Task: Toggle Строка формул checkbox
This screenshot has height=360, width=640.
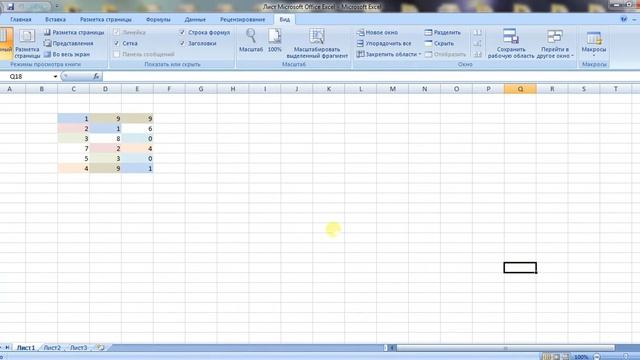Action: [182, 32]
